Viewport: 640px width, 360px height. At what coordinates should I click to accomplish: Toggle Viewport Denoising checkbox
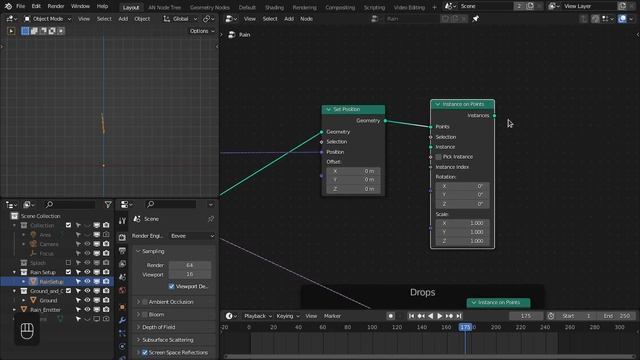point(171,287)
